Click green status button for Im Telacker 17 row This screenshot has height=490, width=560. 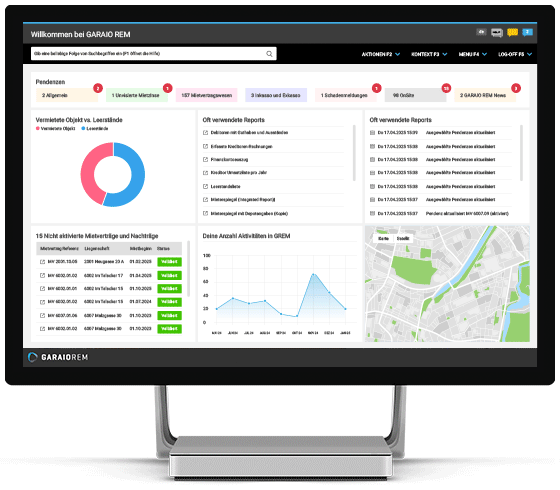[x=169, y=275]
